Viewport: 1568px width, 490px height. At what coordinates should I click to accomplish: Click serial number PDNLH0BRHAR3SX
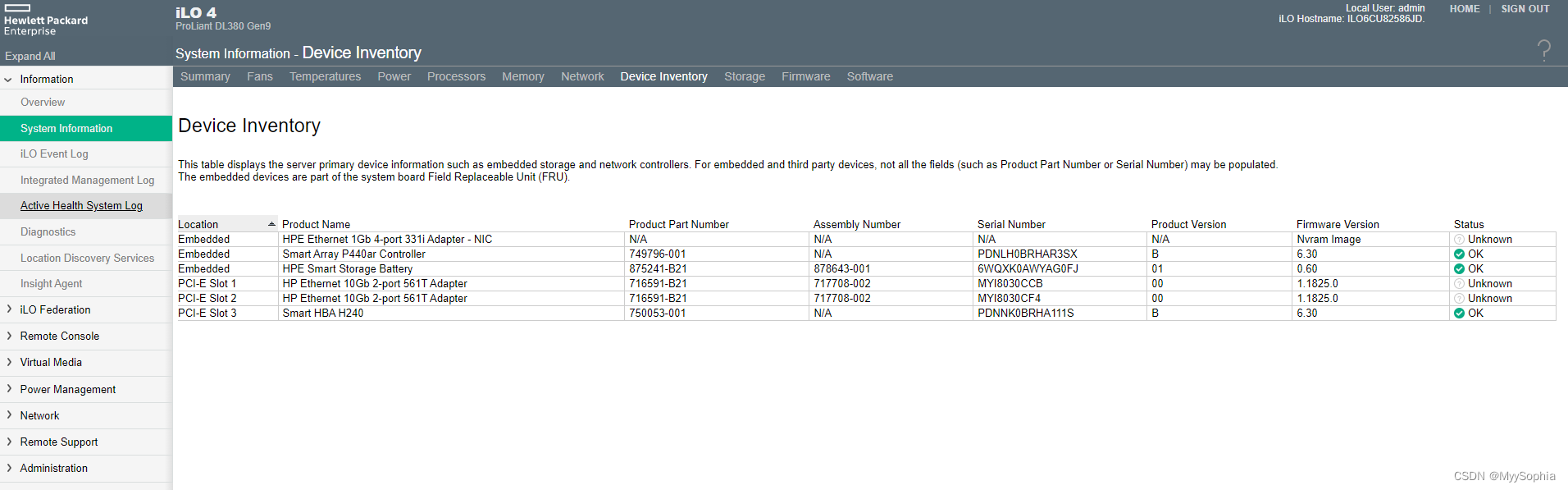tap(1028, 254)
